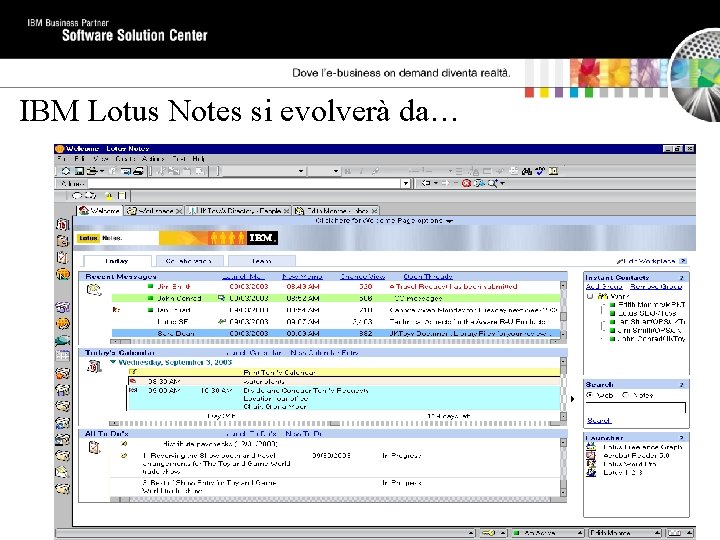The width and height of the screenshot is (720, 540).
Task: Click the New To Do link
Action: pos(304,433)
